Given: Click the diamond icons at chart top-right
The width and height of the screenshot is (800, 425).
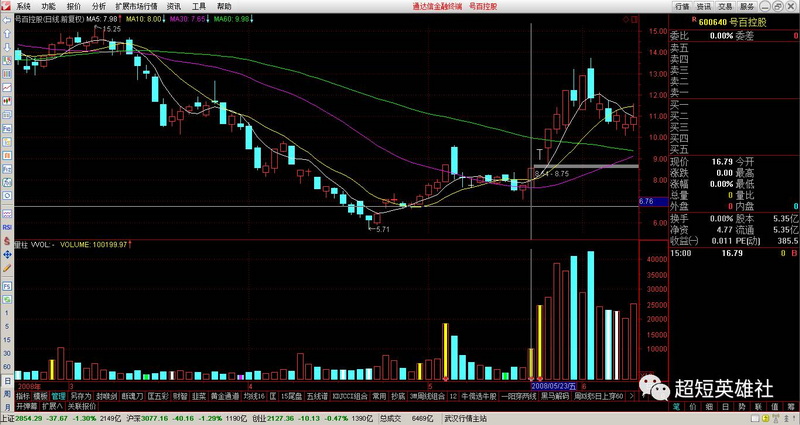Looking at the screenshot, I should [625, 19].
